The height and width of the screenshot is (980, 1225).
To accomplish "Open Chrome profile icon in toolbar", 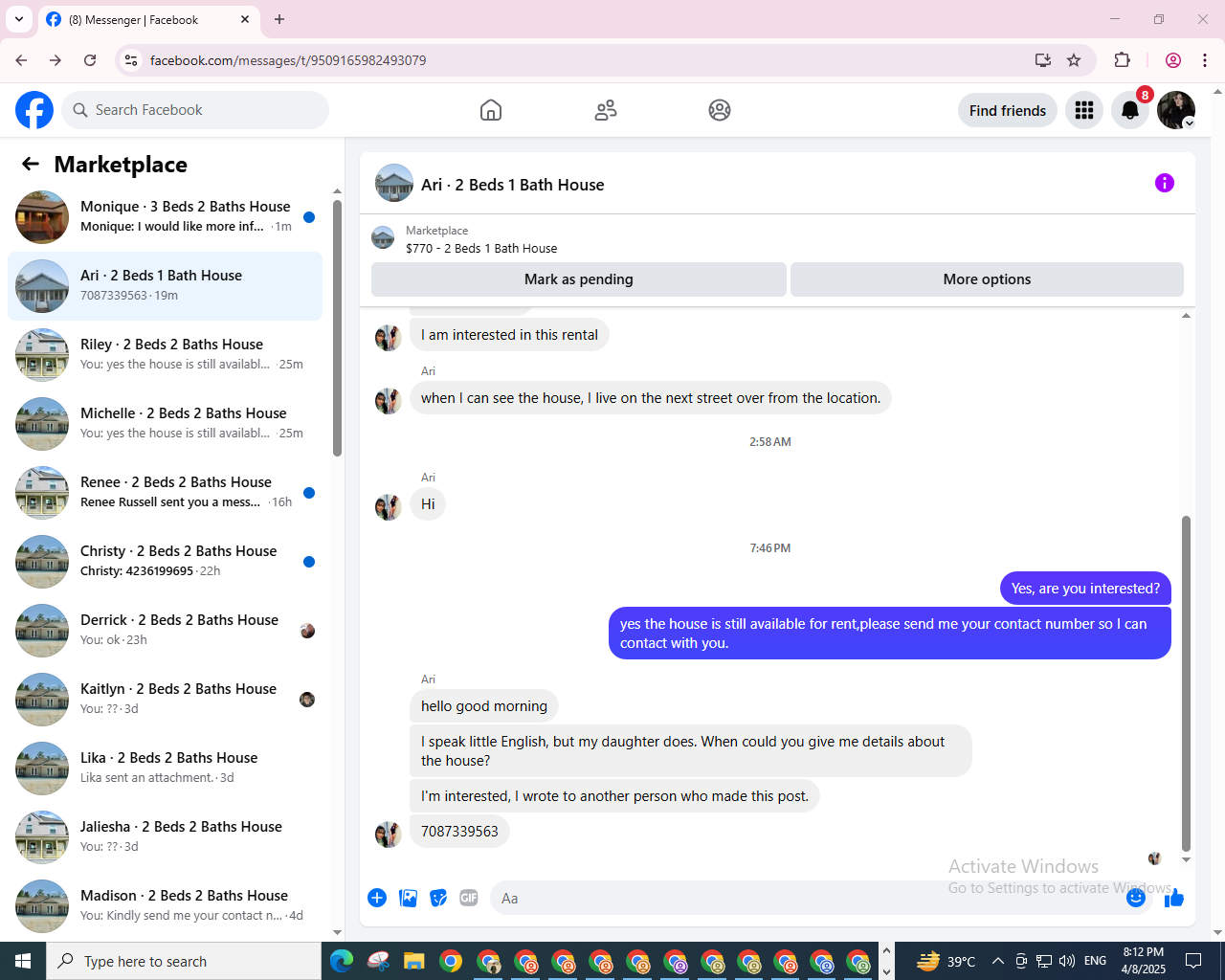I will (x=1173, y=60).
